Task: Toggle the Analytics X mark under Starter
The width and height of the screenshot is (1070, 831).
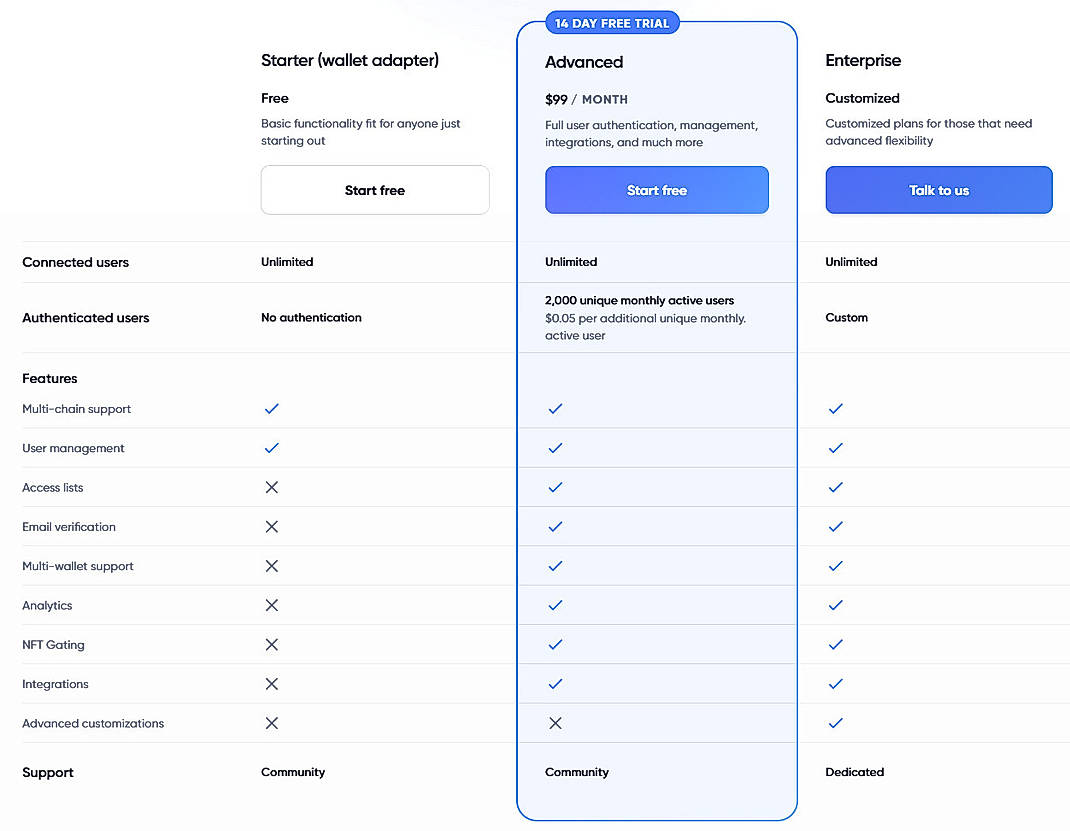Action: pyautogui.click(x=271, y=605)
